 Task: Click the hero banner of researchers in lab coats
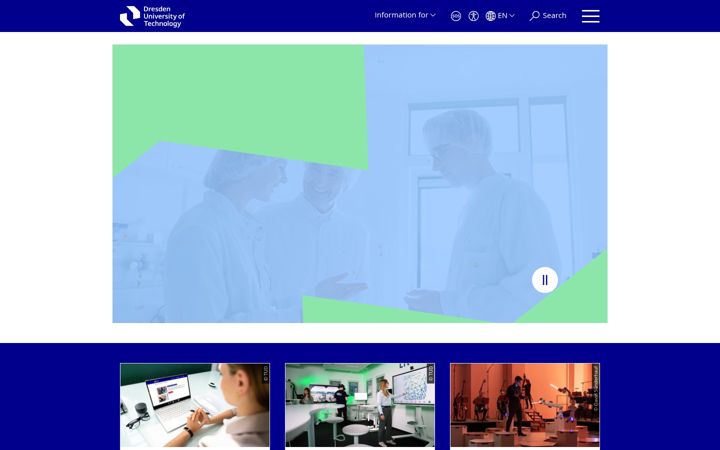coord(360,184)
